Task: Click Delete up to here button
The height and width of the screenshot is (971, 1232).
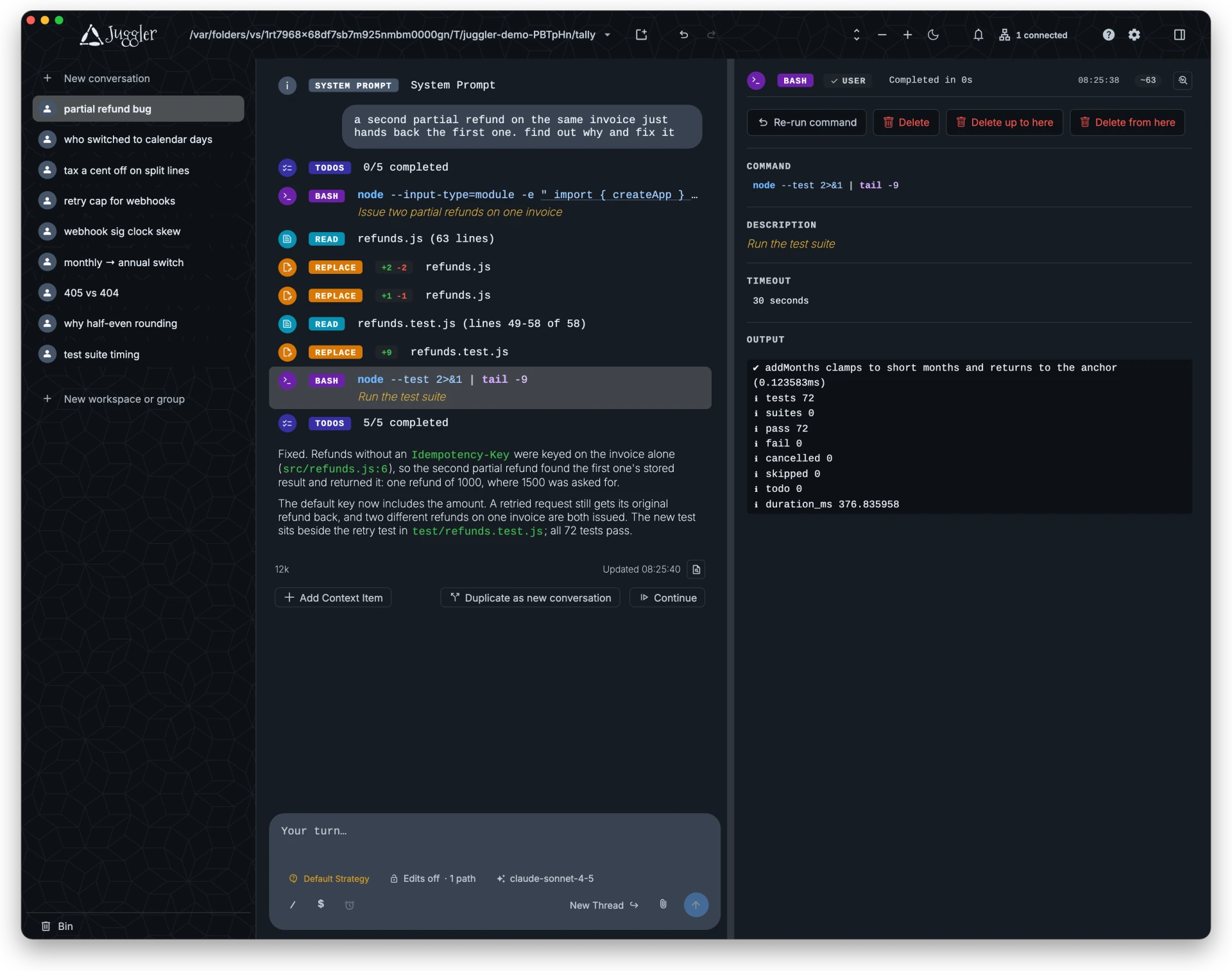Action: click(x=1004, y=122)
